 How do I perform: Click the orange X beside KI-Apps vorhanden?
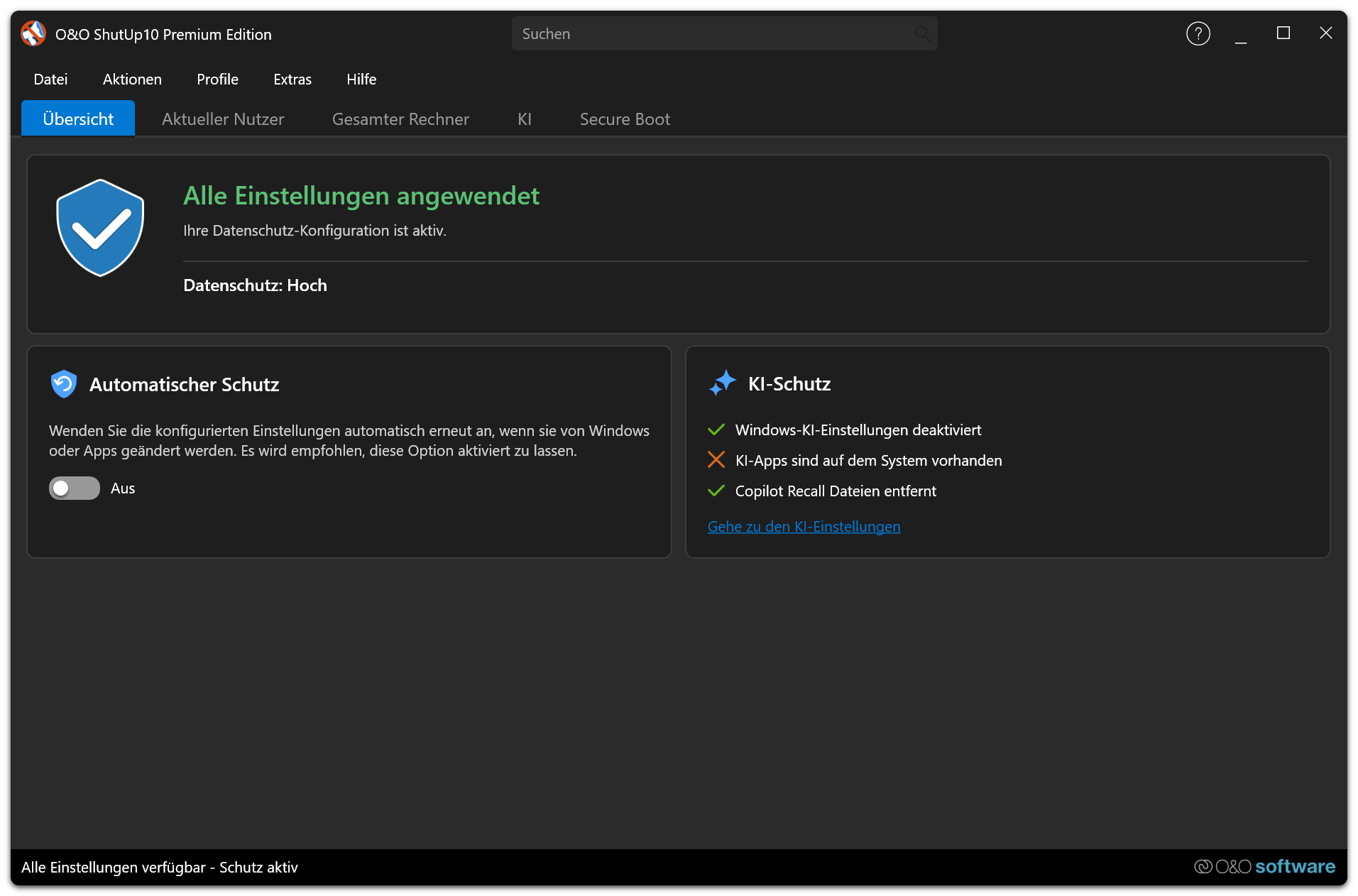point(716,460)
